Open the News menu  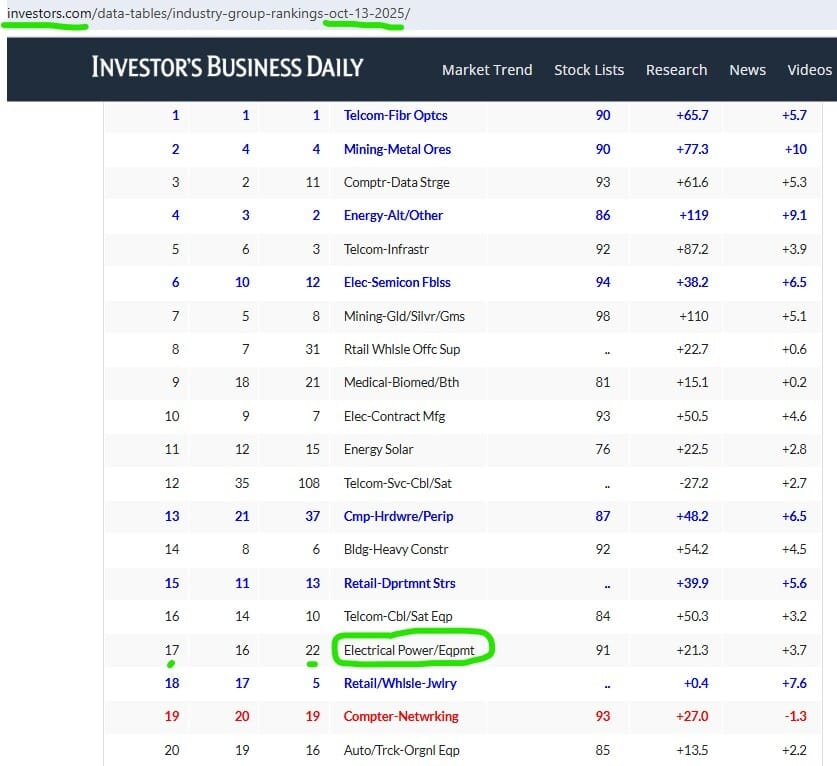747,70
